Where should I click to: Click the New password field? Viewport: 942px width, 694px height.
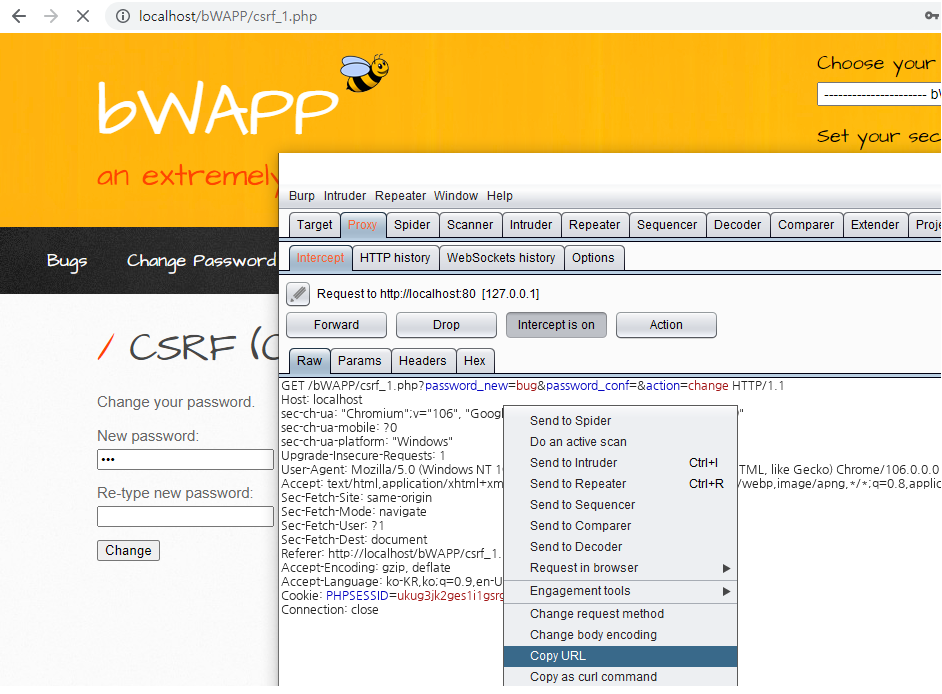click(x=185, y=460)
